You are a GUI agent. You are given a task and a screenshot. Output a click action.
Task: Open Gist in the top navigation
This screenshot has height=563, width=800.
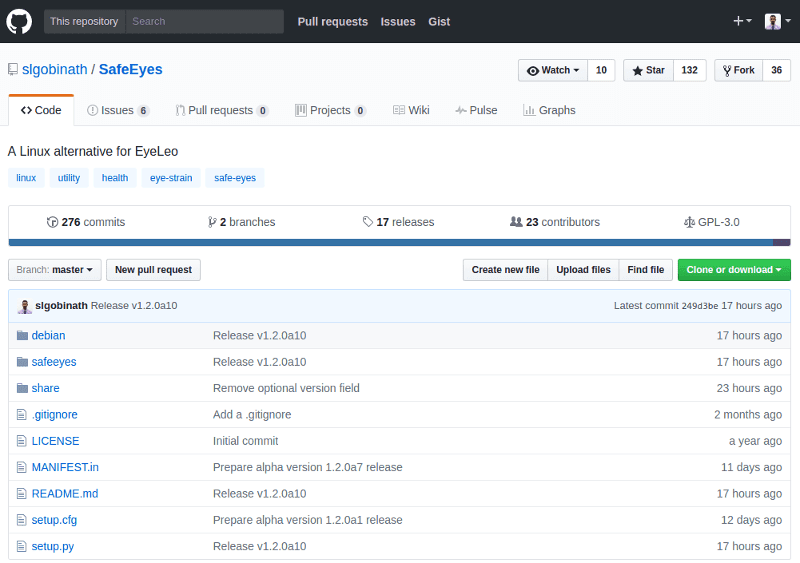tap(439, 21)
